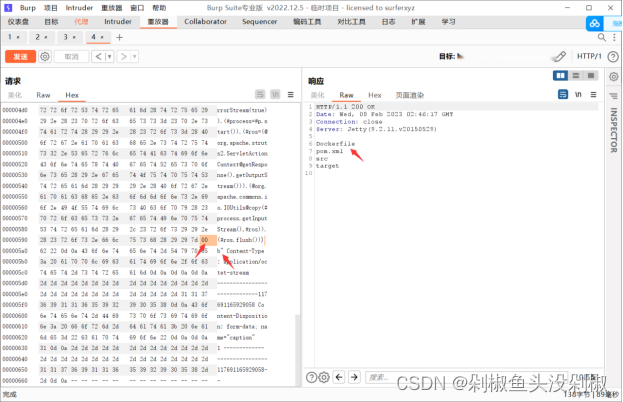Screen dimensions: 623x402
Task: Select response 美化 (Pretty) view tab
Action: click(x=317, y=95)
